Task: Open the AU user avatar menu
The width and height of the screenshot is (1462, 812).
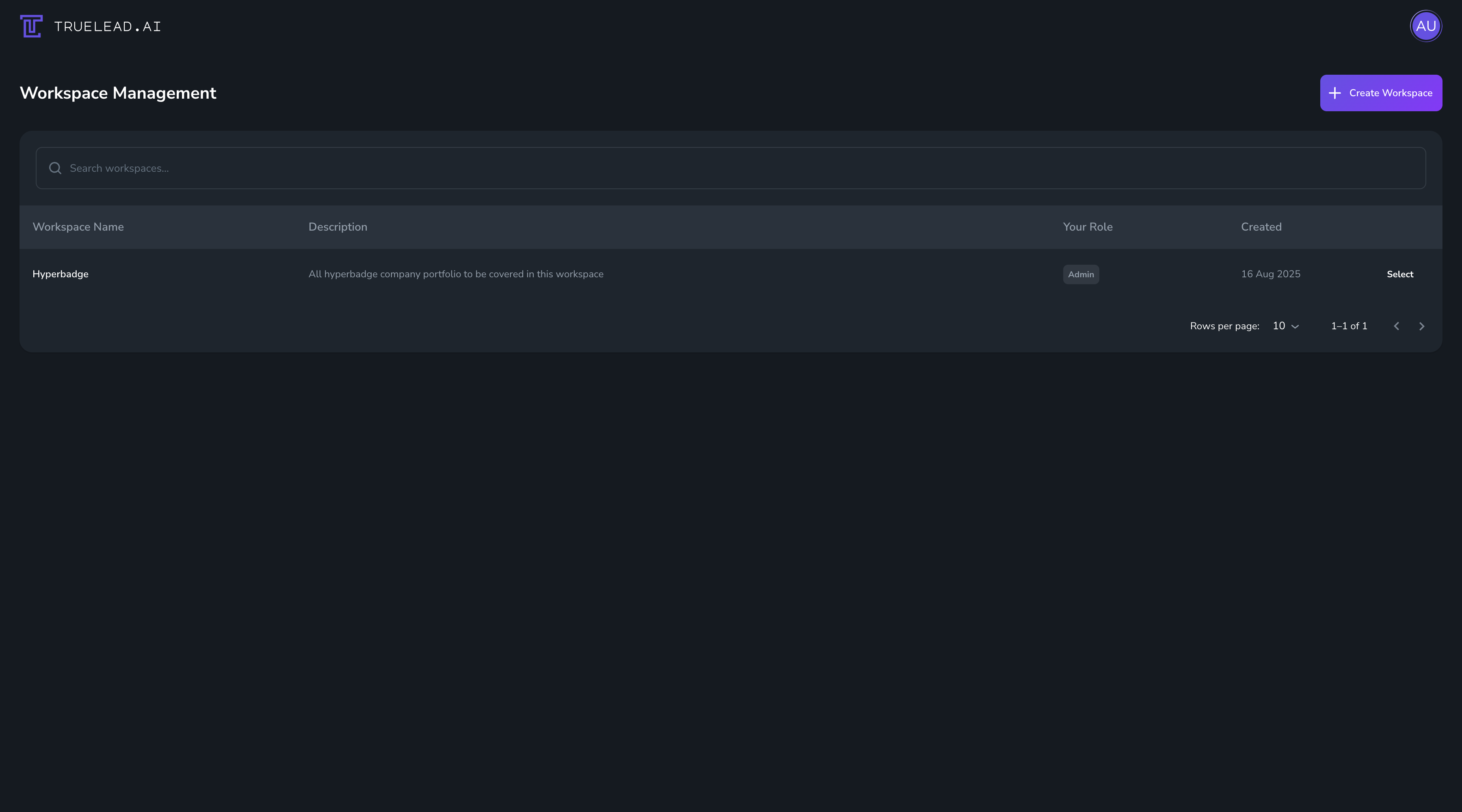Action: 1426,26
